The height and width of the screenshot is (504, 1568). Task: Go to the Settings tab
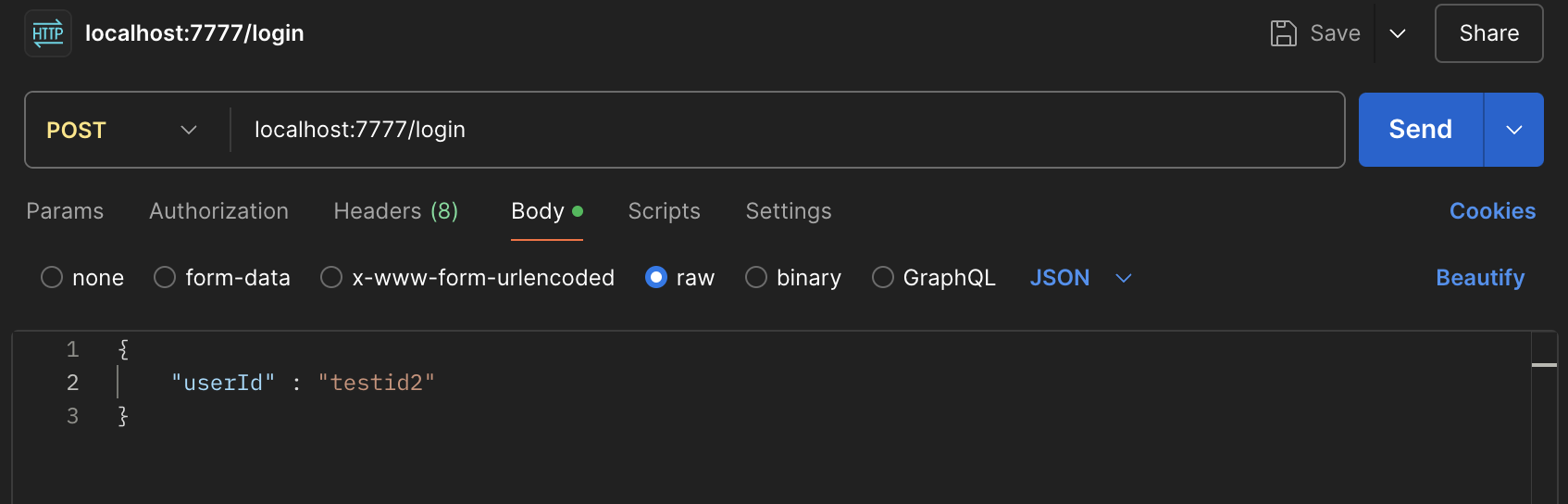(x=788, y=211)
